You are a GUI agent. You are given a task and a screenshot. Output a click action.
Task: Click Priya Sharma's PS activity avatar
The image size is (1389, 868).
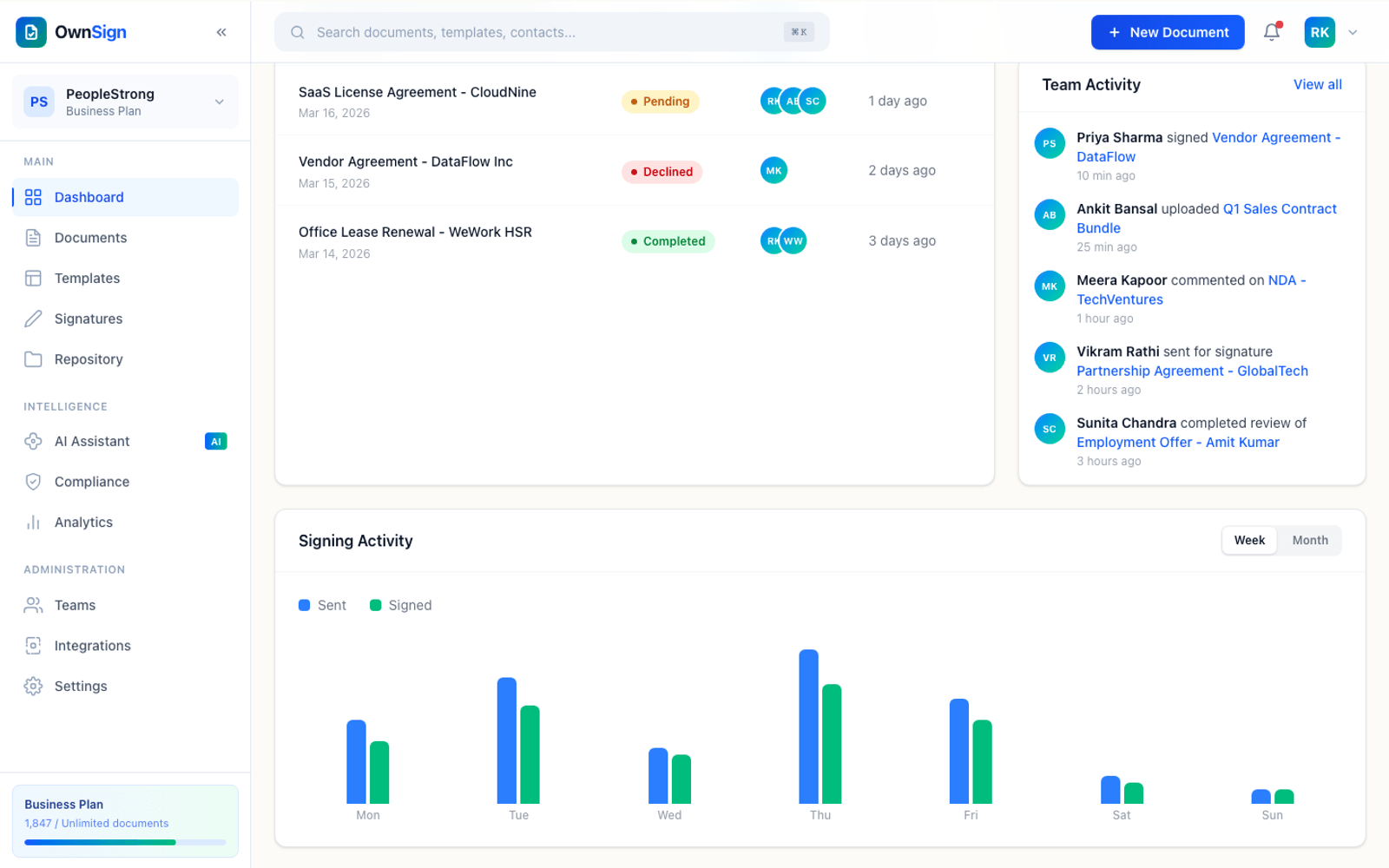(1050, 143)
